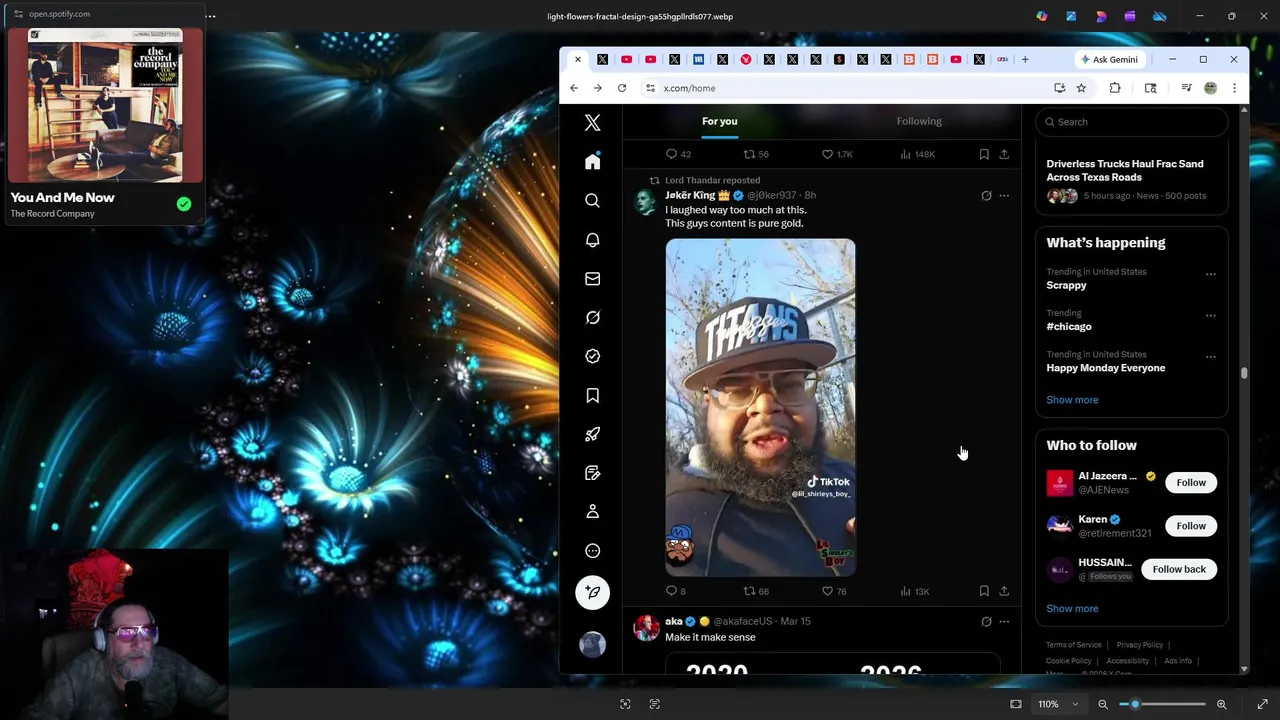Switch to the Following tab
Screen dimensions: 1280x720
(x=919, y=121)
